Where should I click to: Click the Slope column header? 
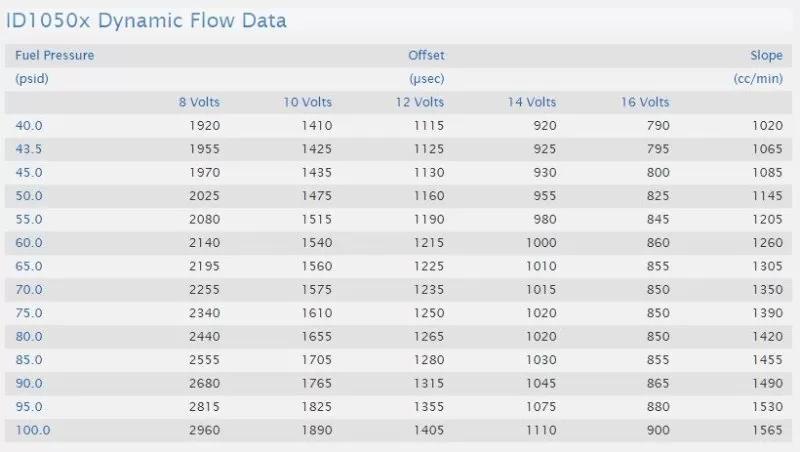766,55
